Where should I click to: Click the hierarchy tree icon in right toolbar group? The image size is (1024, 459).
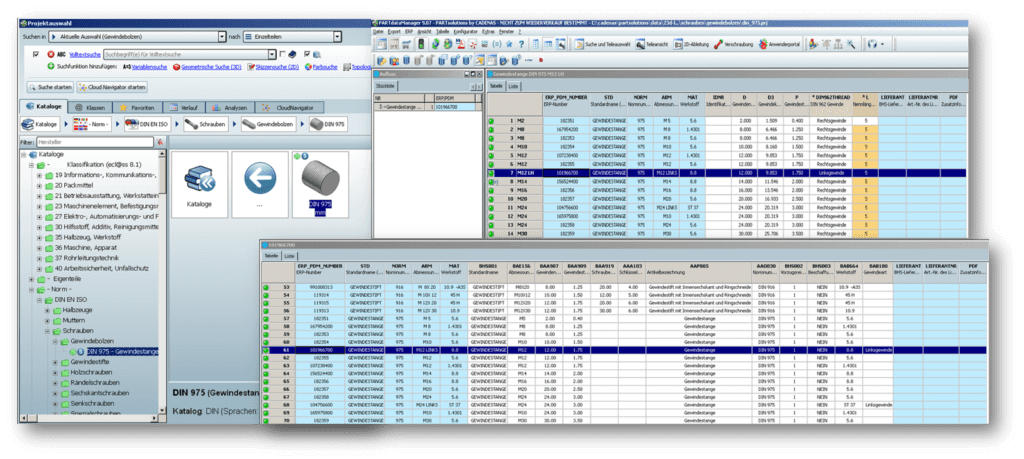pos(838,44)
